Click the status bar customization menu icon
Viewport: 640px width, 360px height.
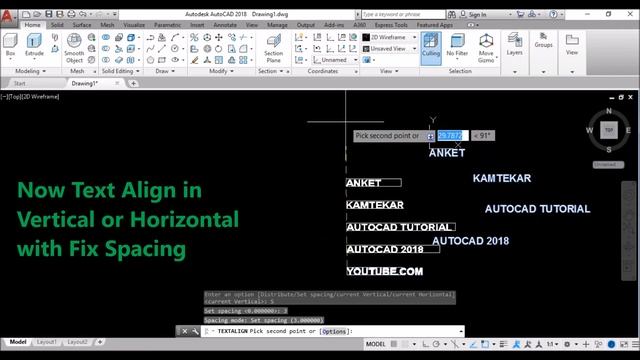[635, 344]
